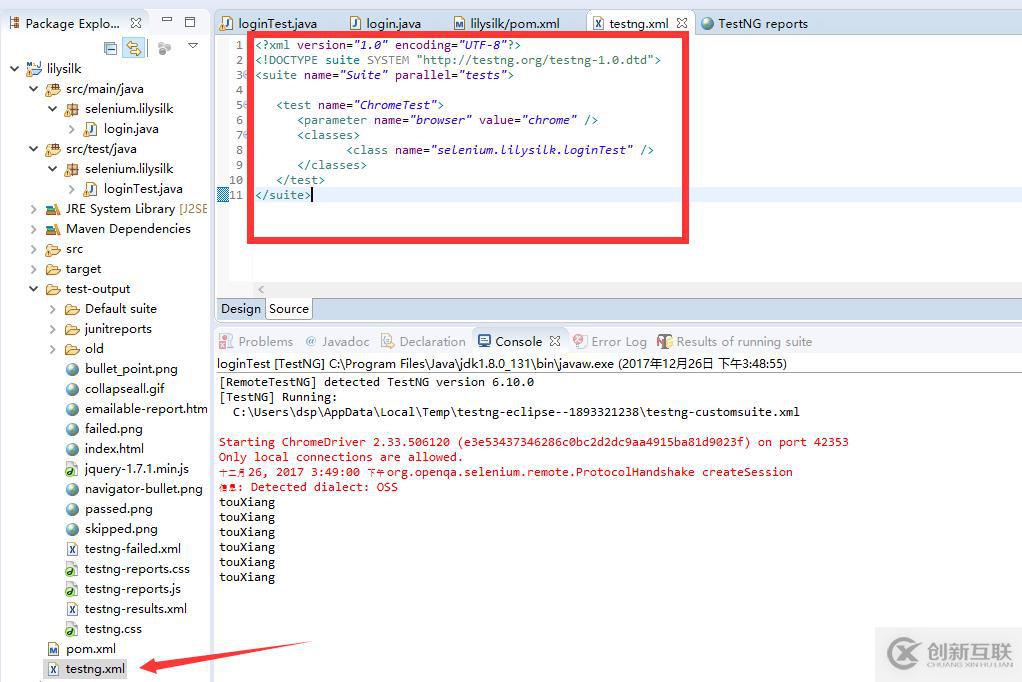
Task: Click the login.java file icon in tree
Action: click(91, 129)
